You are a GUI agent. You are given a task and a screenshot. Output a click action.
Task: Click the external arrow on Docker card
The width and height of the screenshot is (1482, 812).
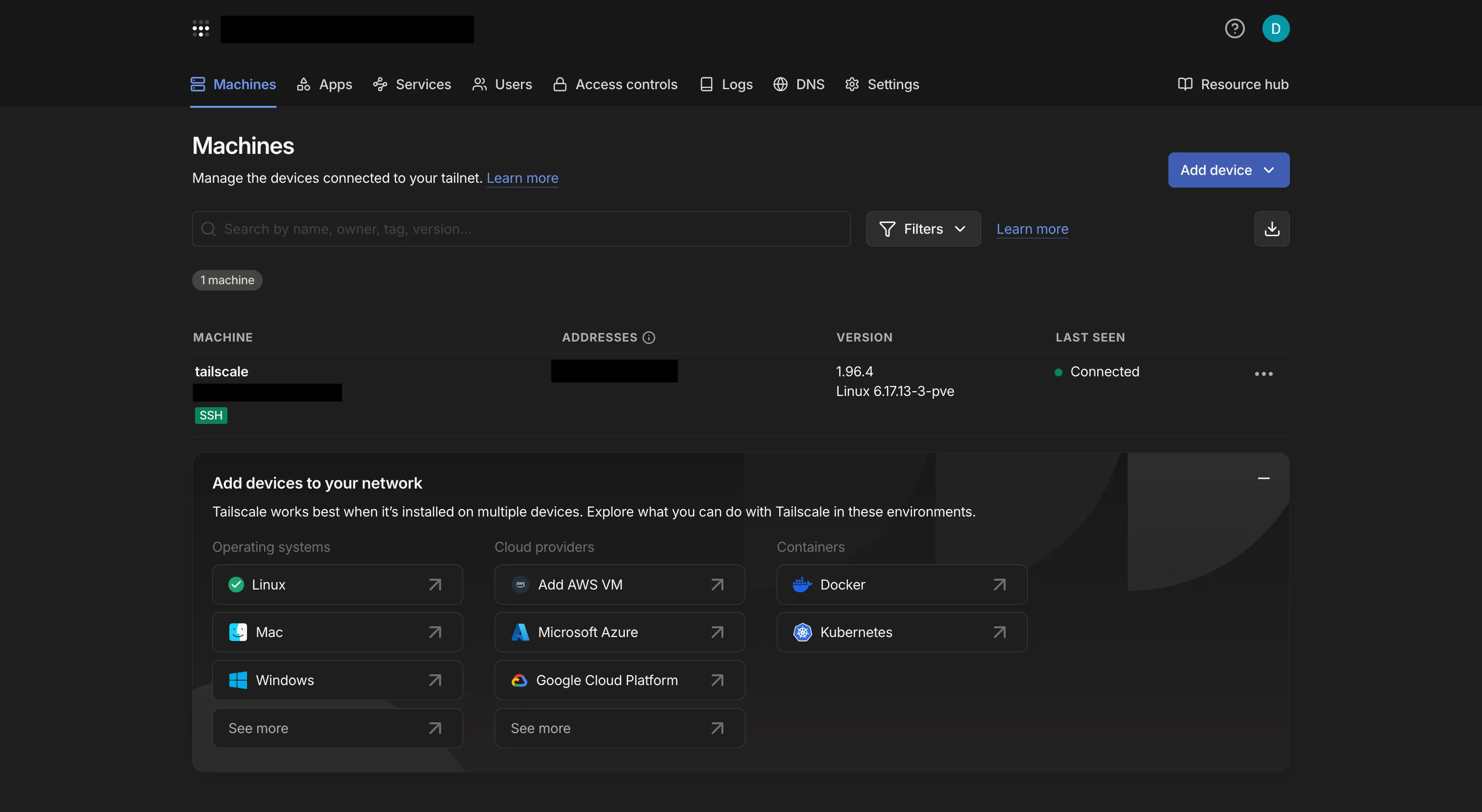[x=999, y=585]
